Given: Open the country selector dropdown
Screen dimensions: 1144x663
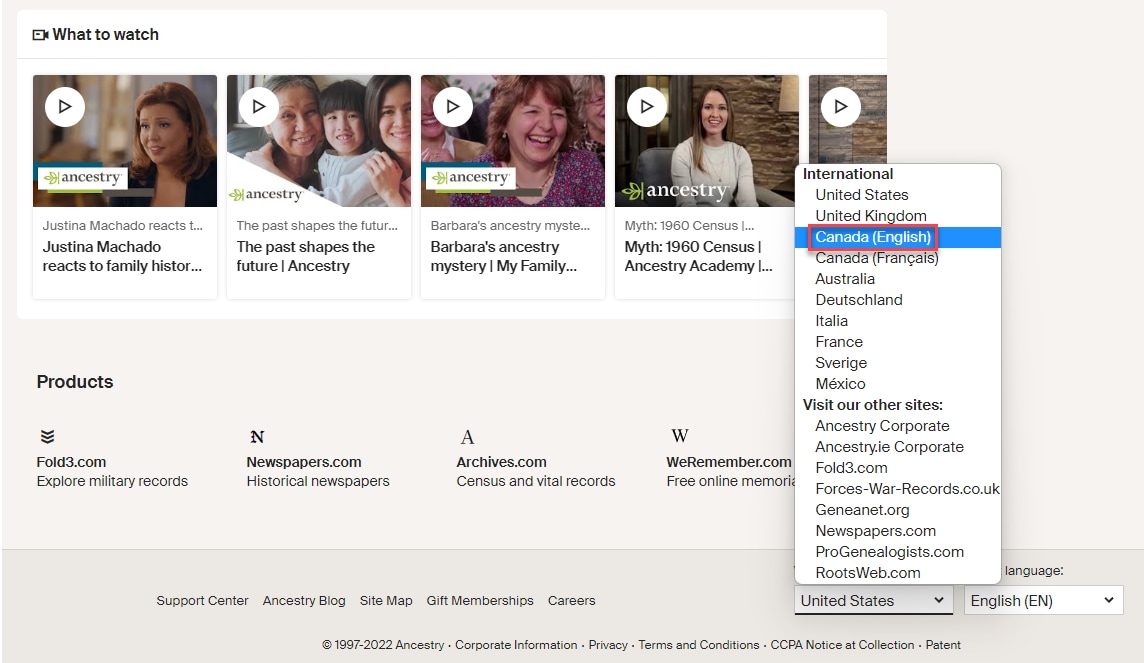Looking at the screenshot, I should point(872,600).
